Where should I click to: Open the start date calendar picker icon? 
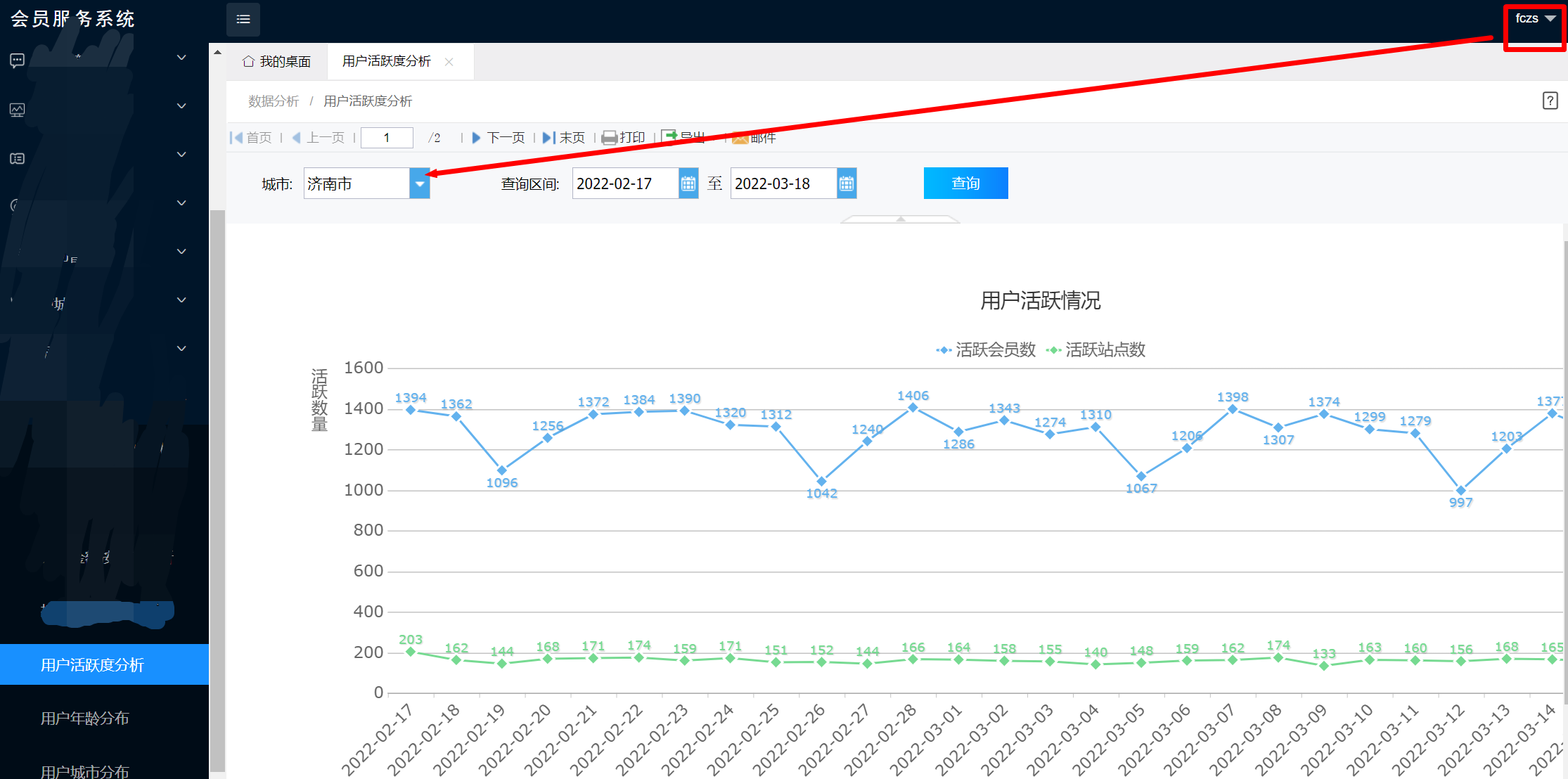[x=688, y=184]
